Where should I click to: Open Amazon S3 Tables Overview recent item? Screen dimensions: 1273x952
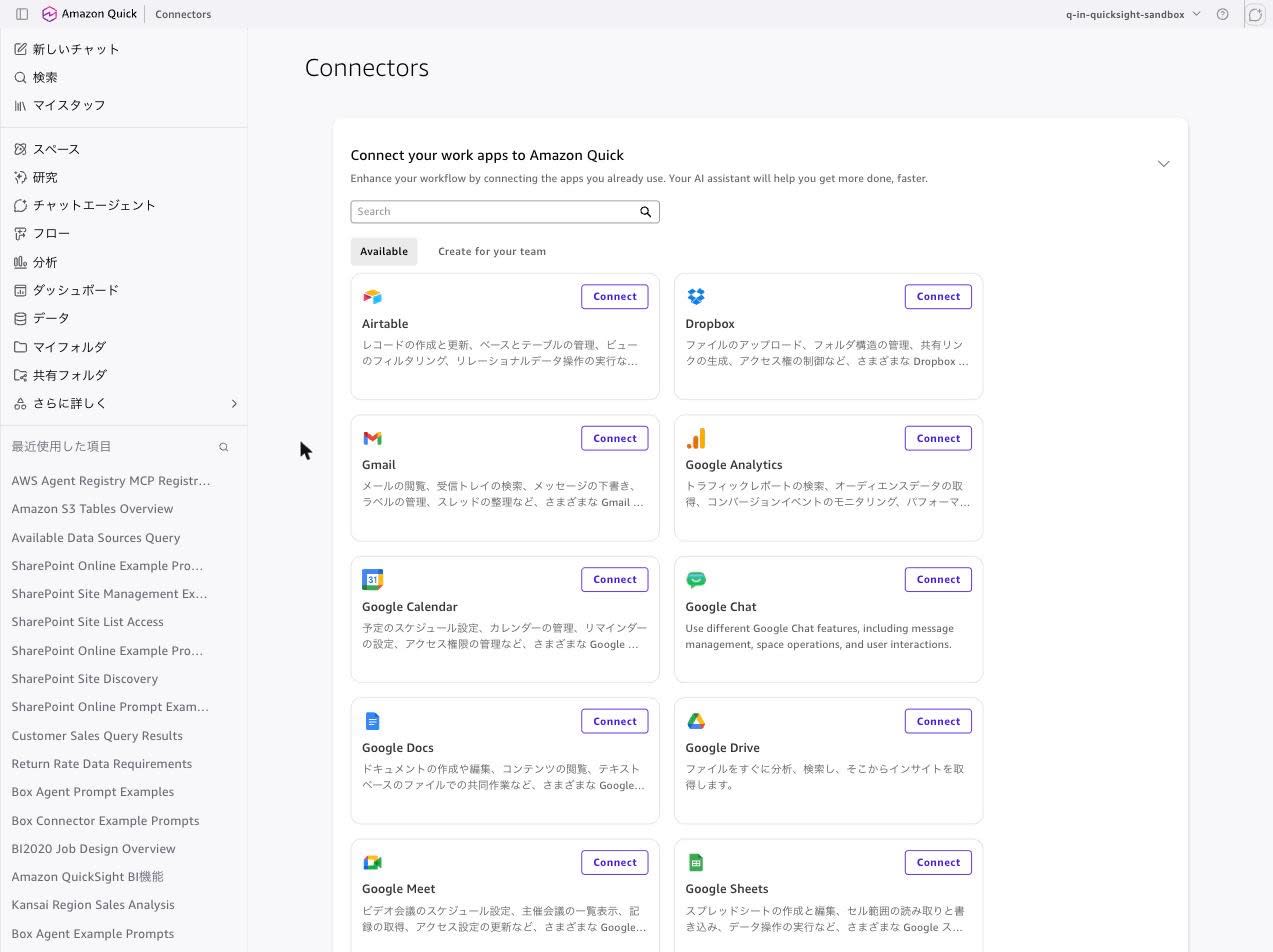tap(92, 509)
